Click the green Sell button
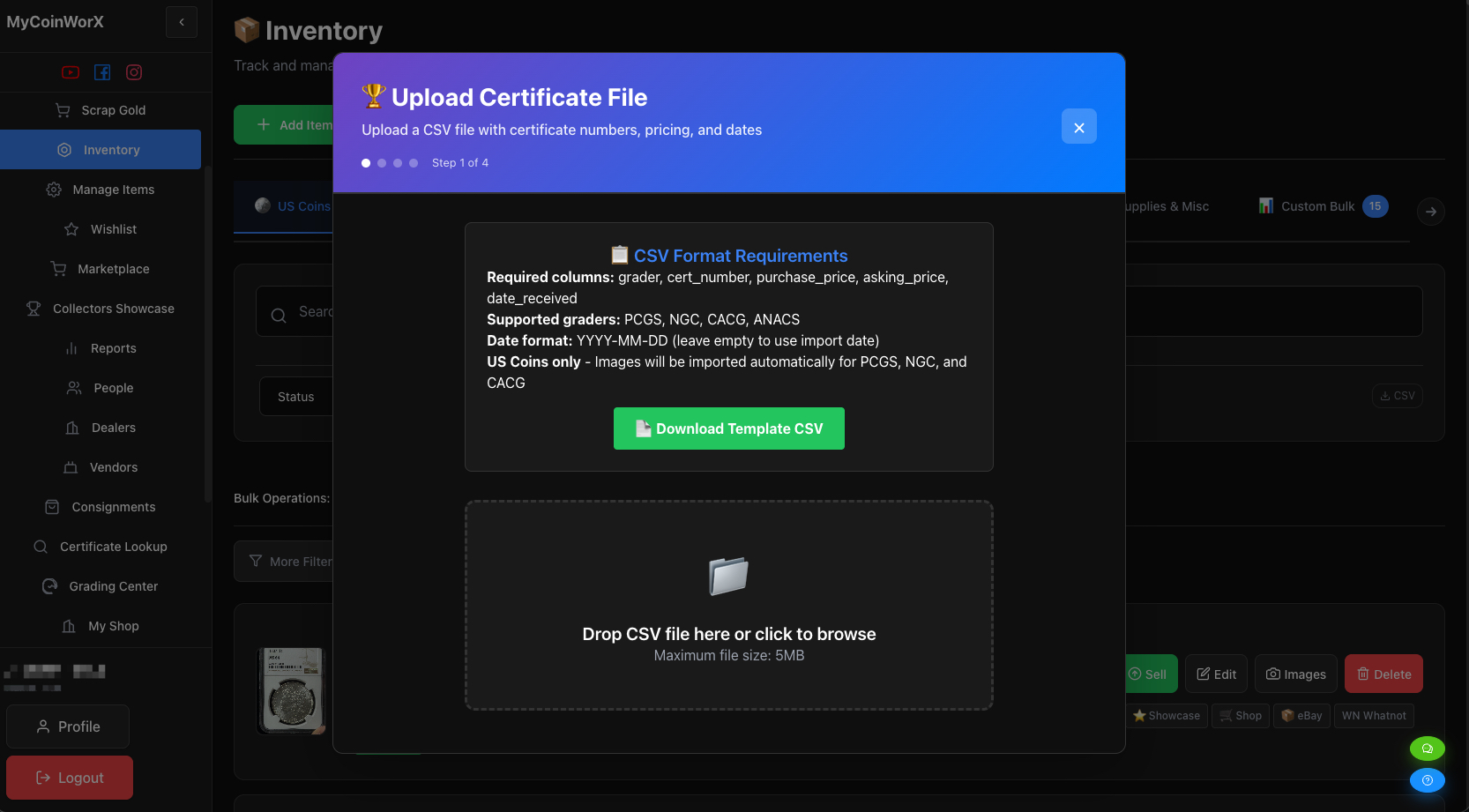Image resolution: width=1469 pixels, height=812 pixels. (1150, 674)
